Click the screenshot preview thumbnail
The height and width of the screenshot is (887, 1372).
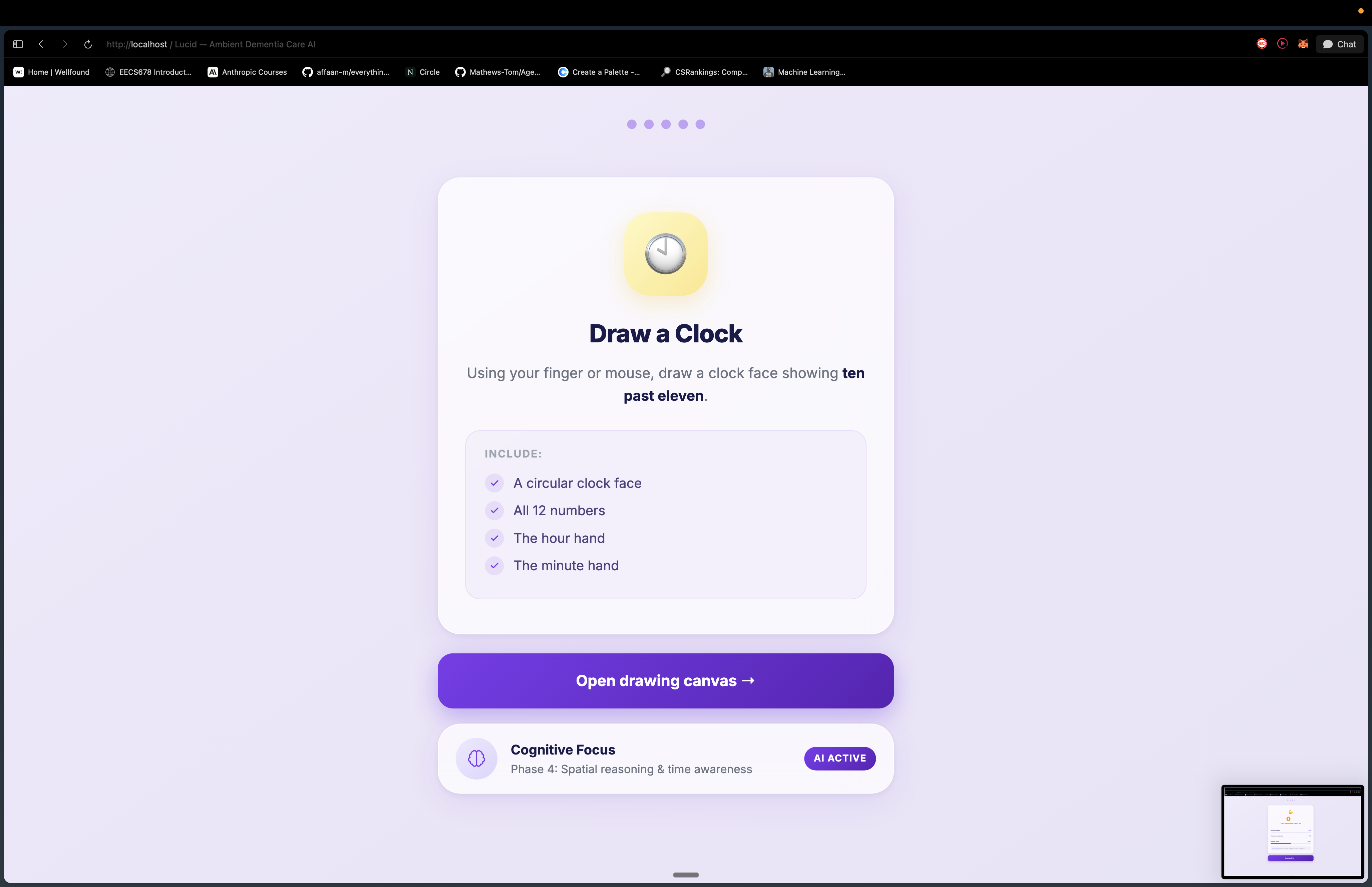pos(1292,831)
